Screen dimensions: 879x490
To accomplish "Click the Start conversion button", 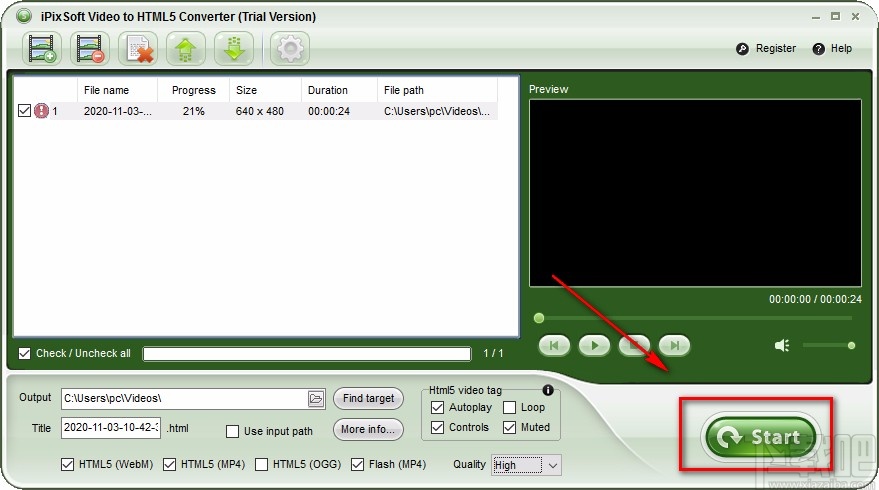I will click(761, 436).
